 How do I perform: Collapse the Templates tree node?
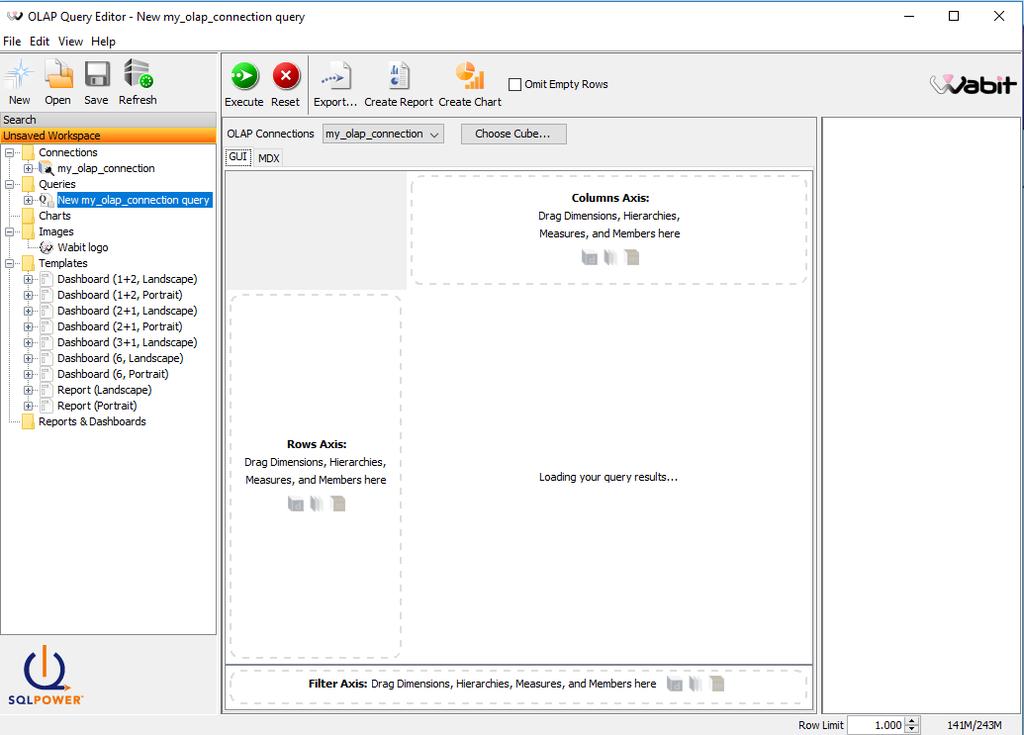(x=9, y=263)
